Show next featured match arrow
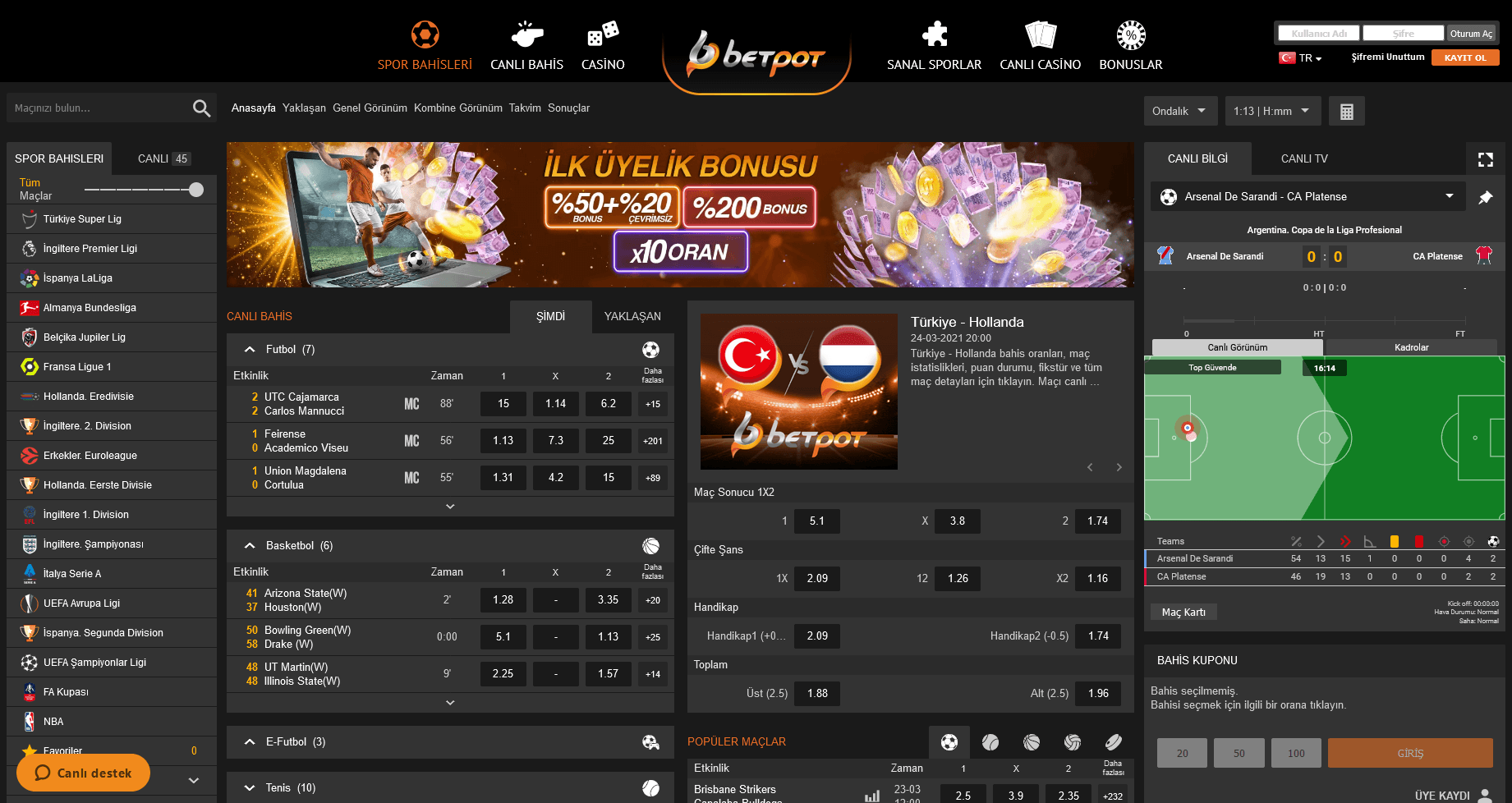The image size is (1512, 803). point(1119,467)
